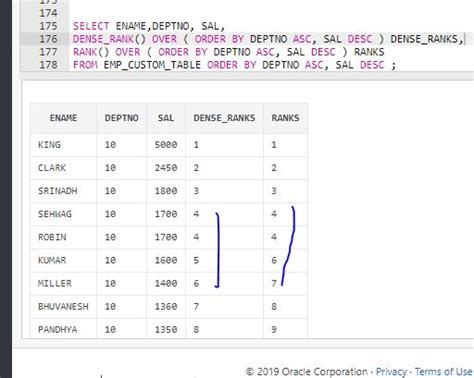This screenshot has width=474, height=378.
Task: Select the KUMAR name cell
Action: pos(52,260)
